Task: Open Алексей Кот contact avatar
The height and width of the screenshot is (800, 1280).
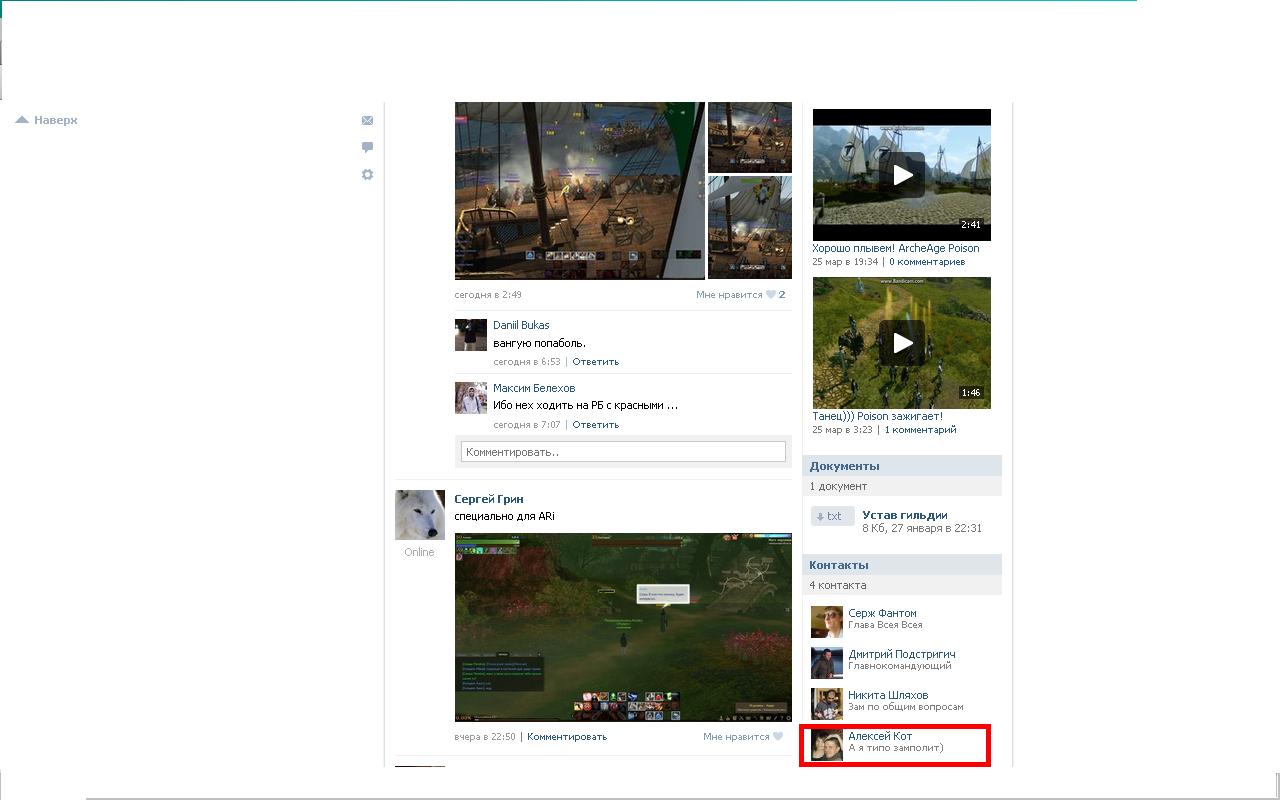Action: click(827, 745)
